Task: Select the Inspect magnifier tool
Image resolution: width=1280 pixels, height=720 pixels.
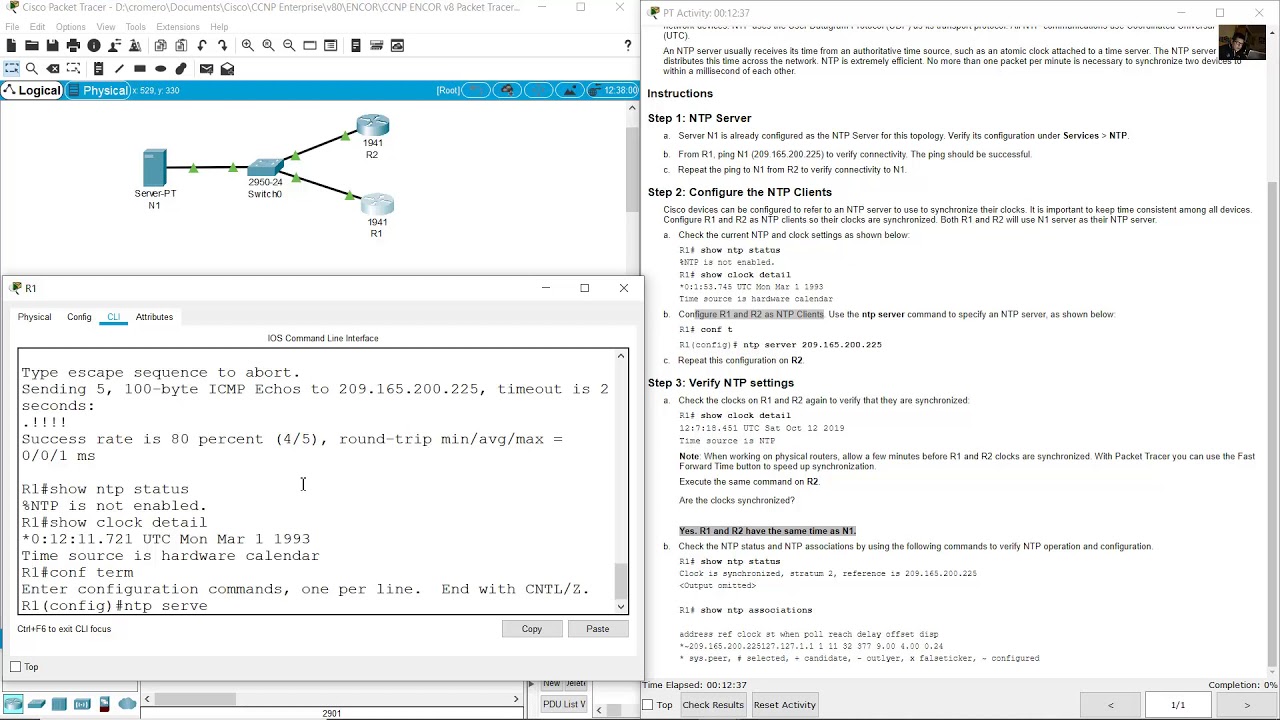Action: pyautogui.click(x=32, y=69)
